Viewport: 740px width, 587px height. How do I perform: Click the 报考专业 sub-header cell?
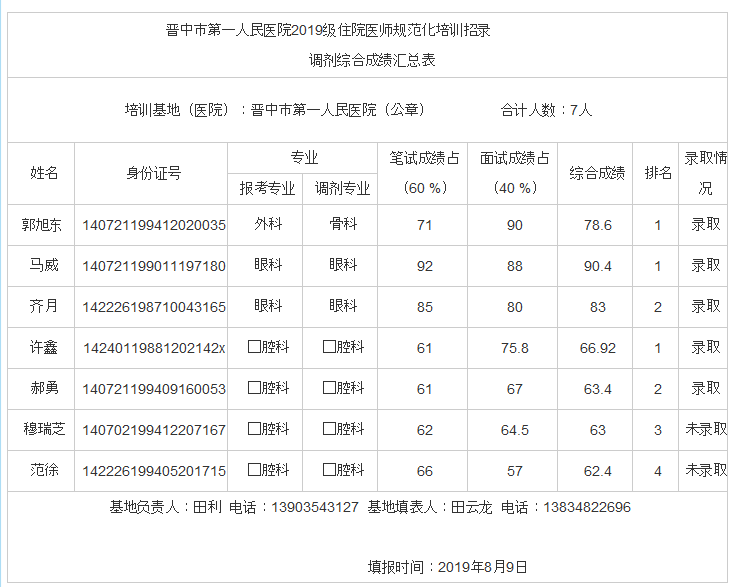coord(267,188)
